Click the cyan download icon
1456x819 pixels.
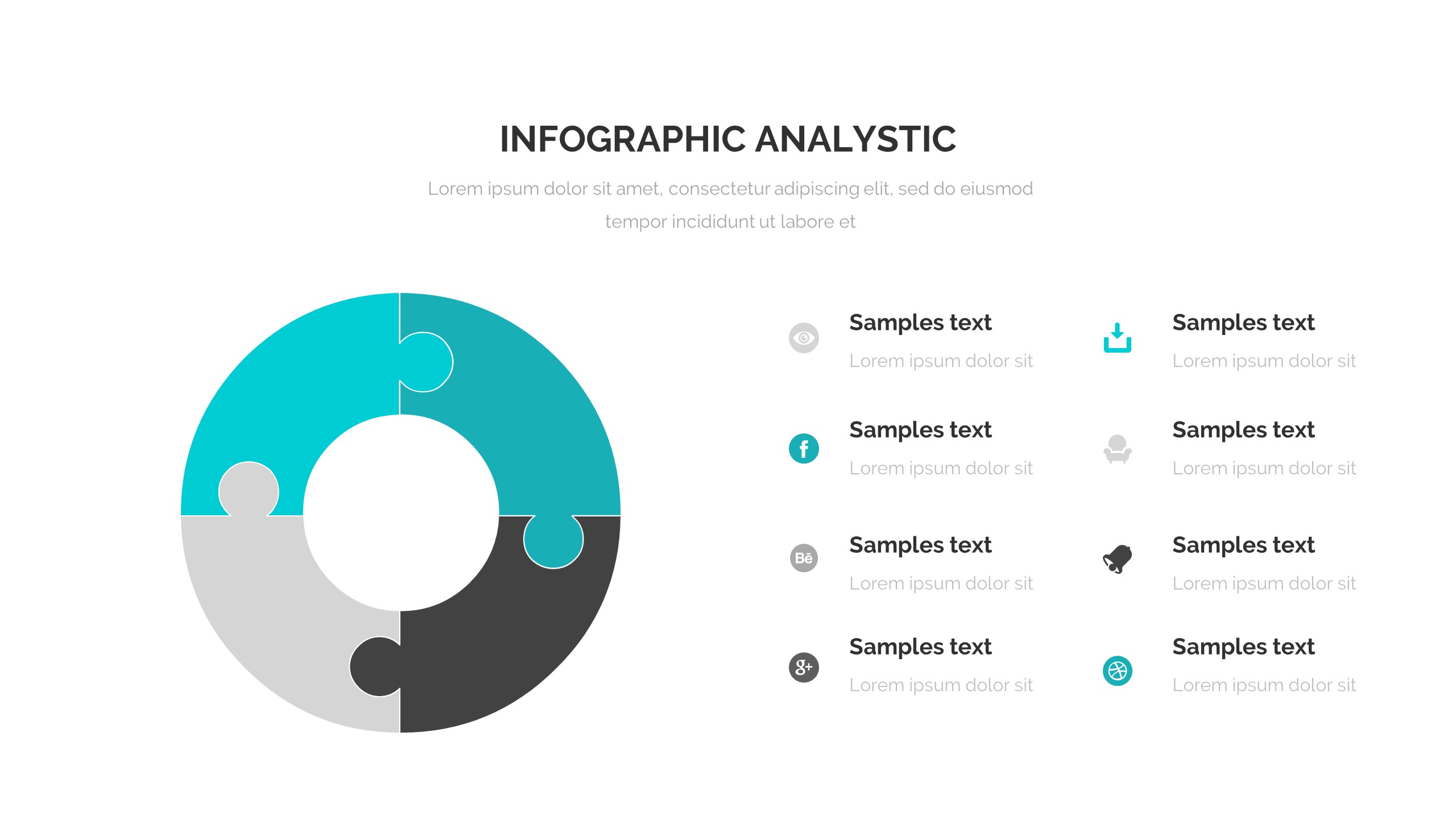pyautogui.click(x=1117, y=338)
